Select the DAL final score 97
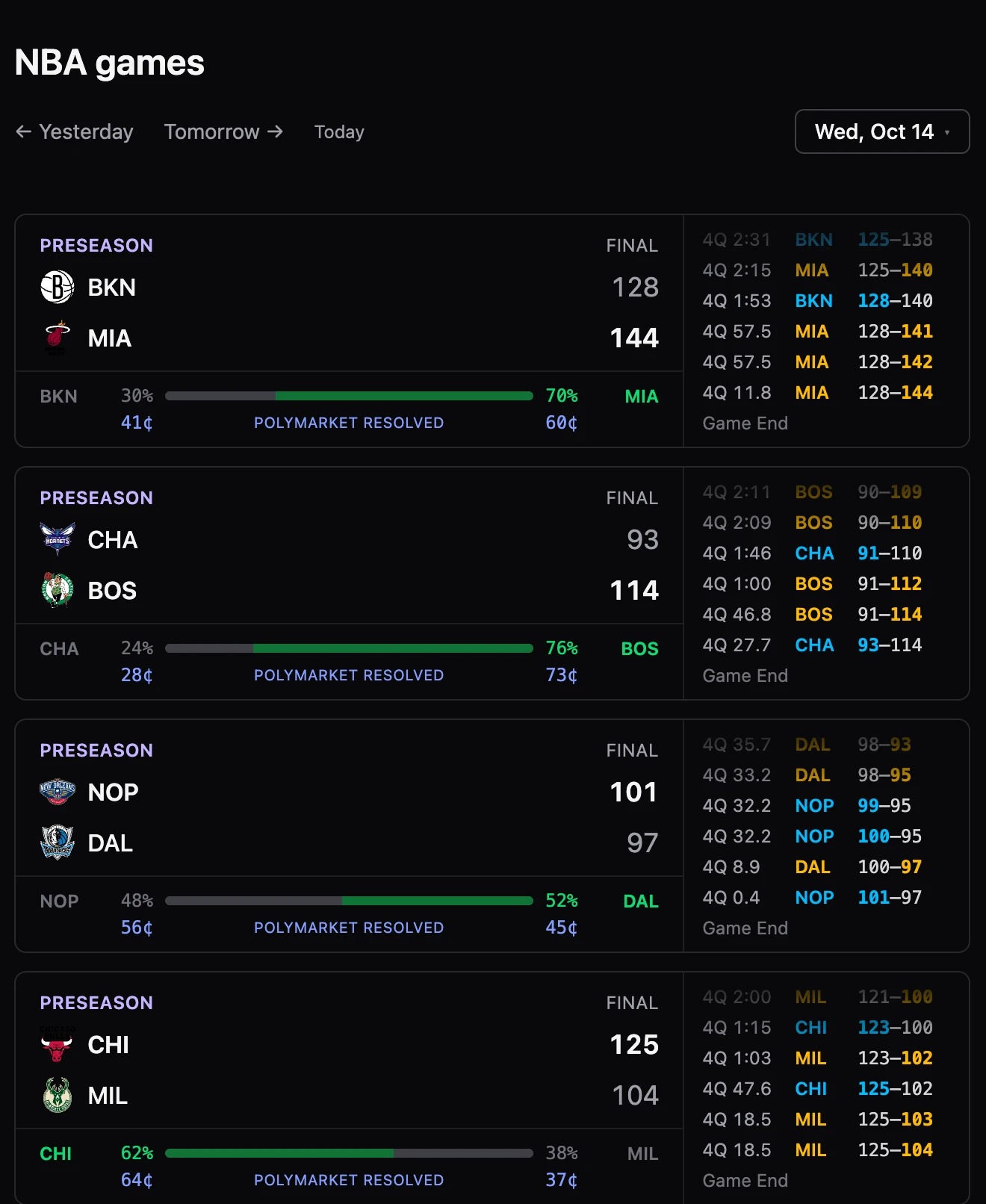986x1204 pixels. pos(642,843)
